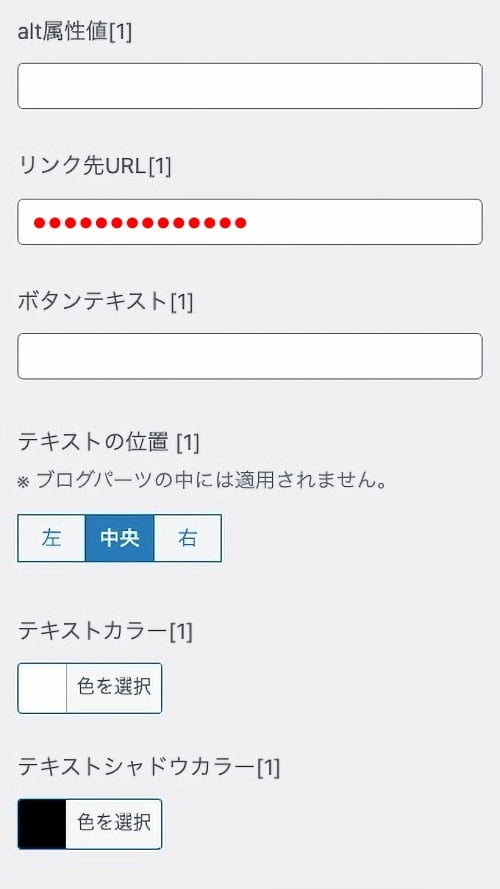The width and height of the screenshot is (500, 889).
Task: Click the ボタンテキスト[1] label
Action: coord(105,302)
